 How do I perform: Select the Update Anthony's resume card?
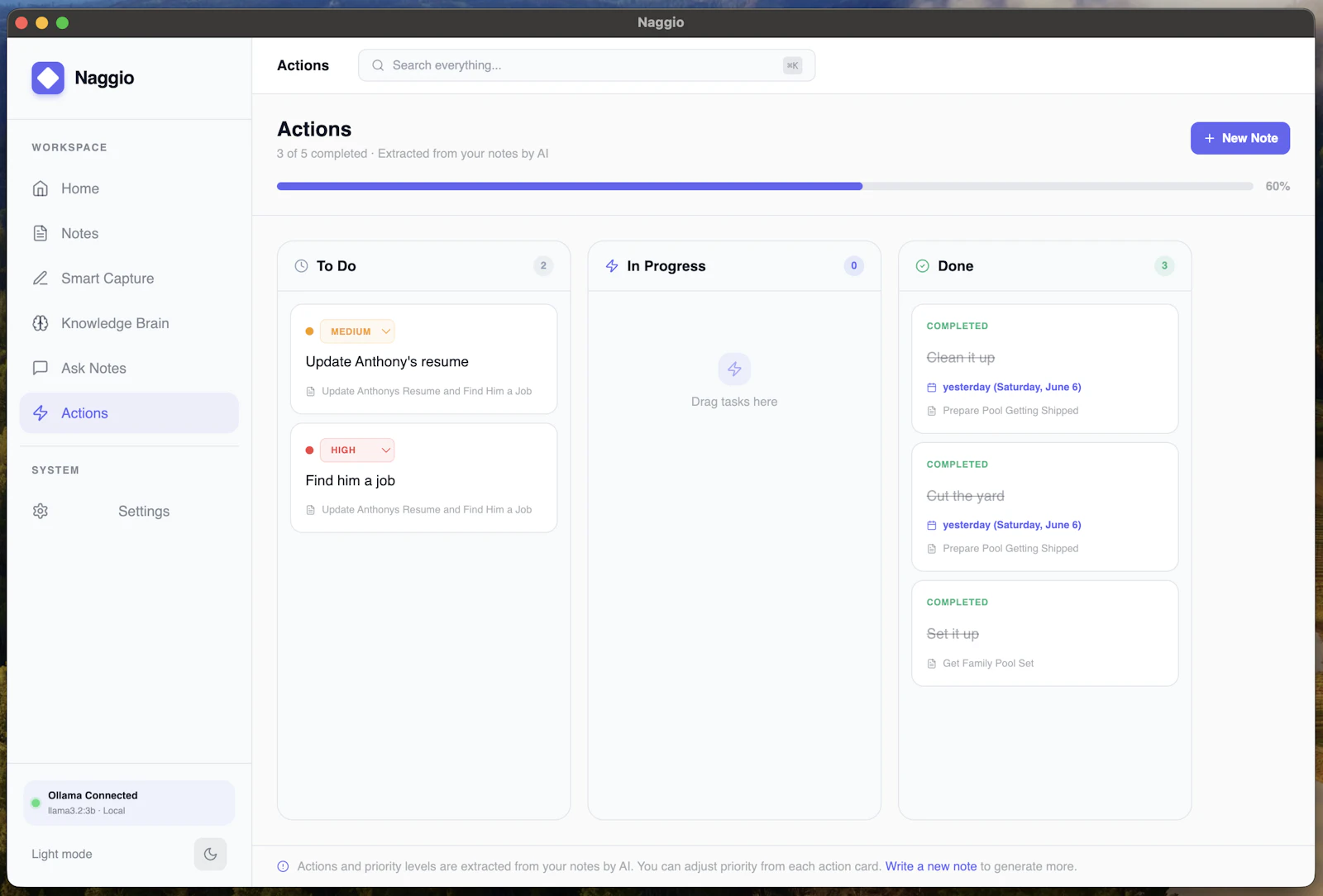(423, 359)
